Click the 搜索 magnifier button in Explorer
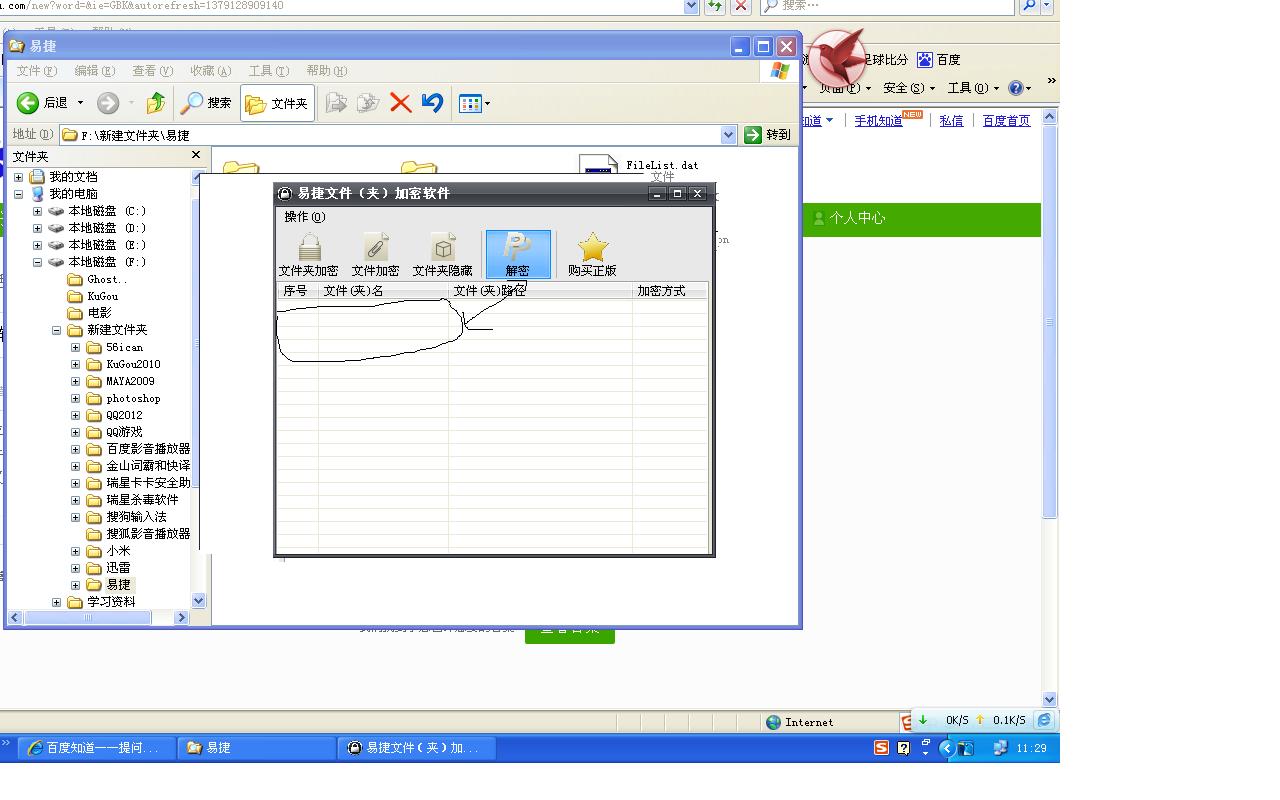 pos(206,103)
